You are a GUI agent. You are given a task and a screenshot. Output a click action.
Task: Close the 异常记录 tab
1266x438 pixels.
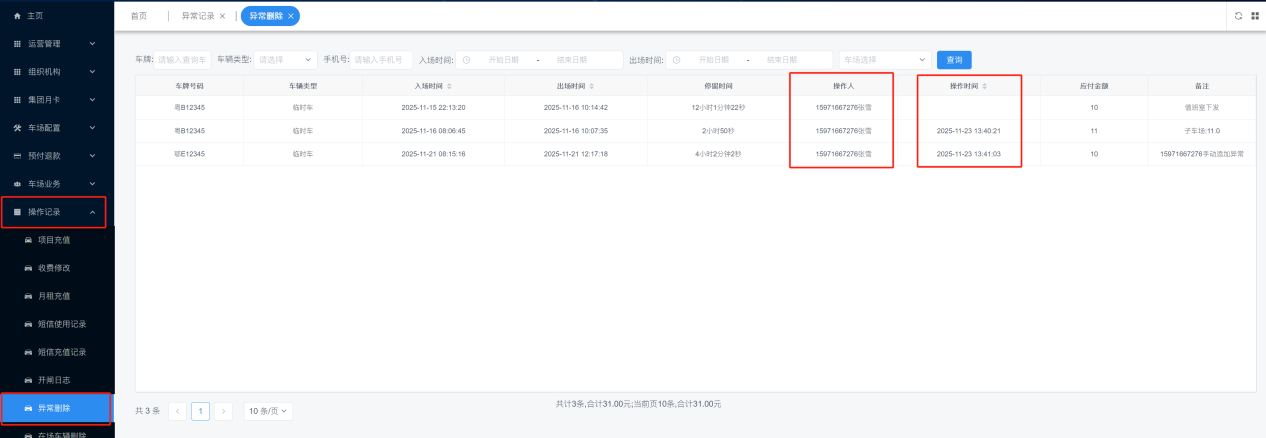click(222, 16)
